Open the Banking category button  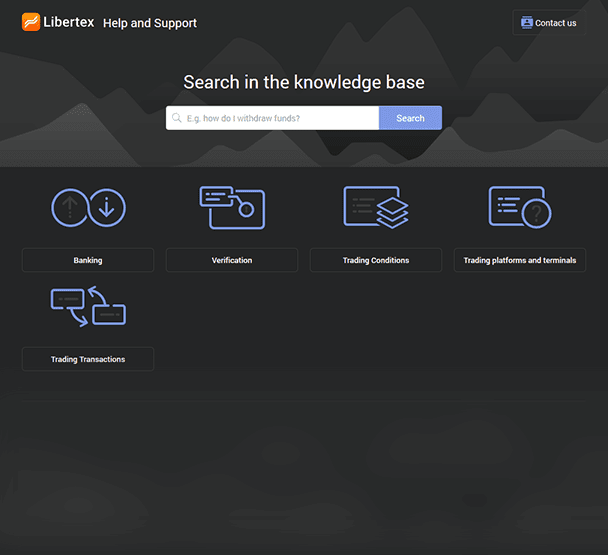click(x=88, y=260)
